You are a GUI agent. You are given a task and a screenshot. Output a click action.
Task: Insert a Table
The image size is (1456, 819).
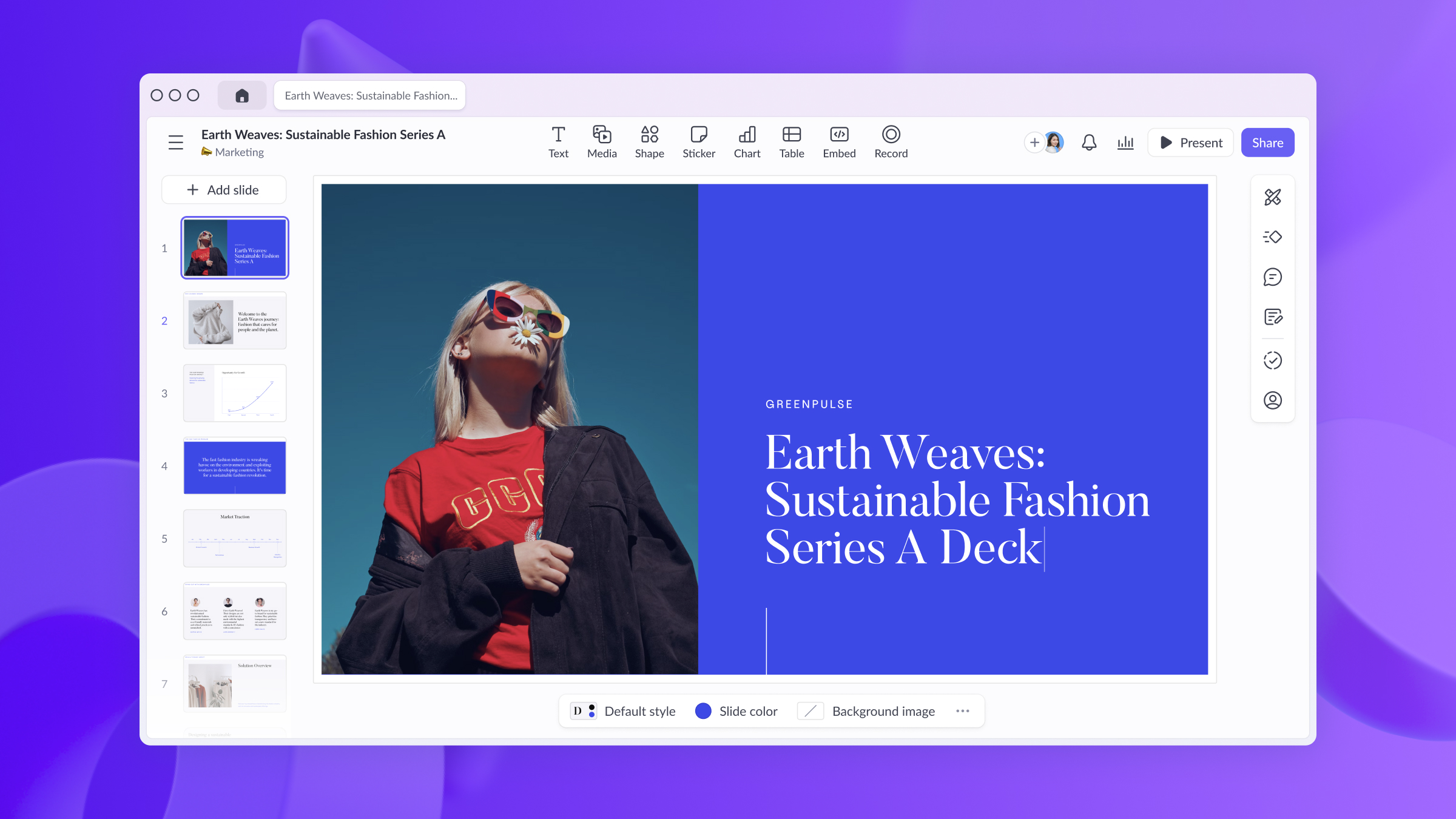(x=792, y=143)
